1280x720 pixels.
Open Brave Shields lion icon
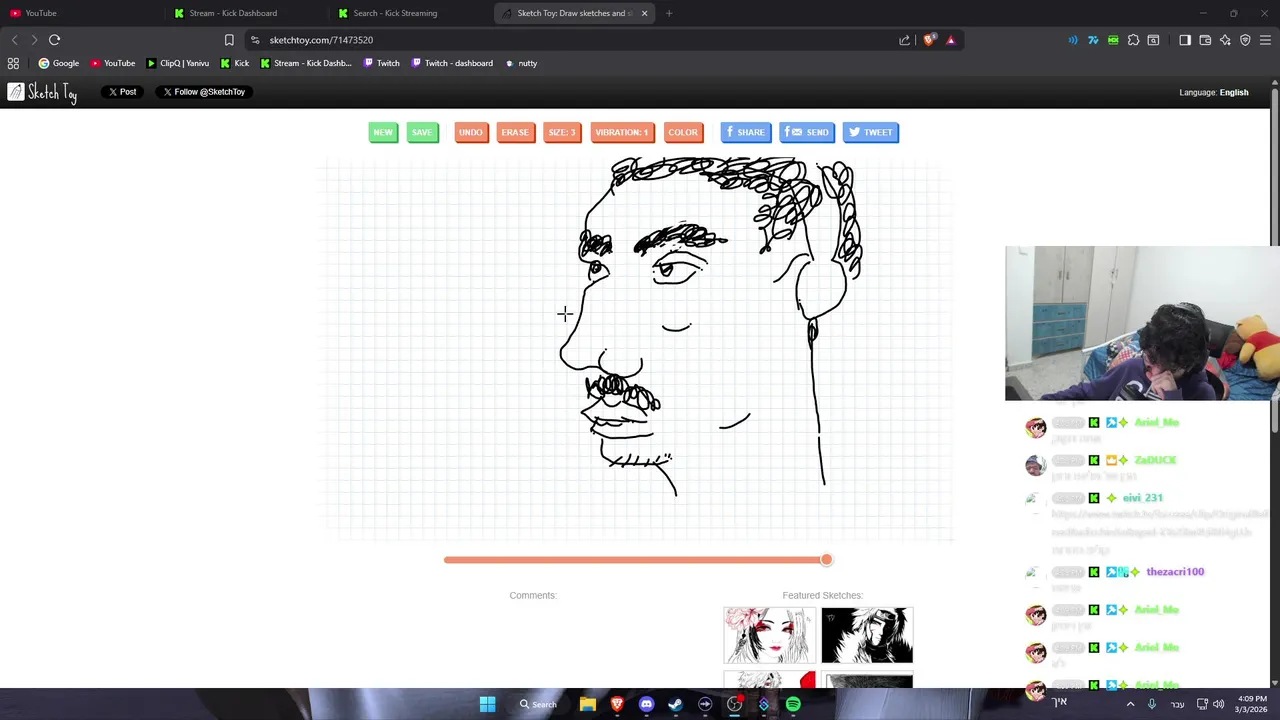[929, 40]
